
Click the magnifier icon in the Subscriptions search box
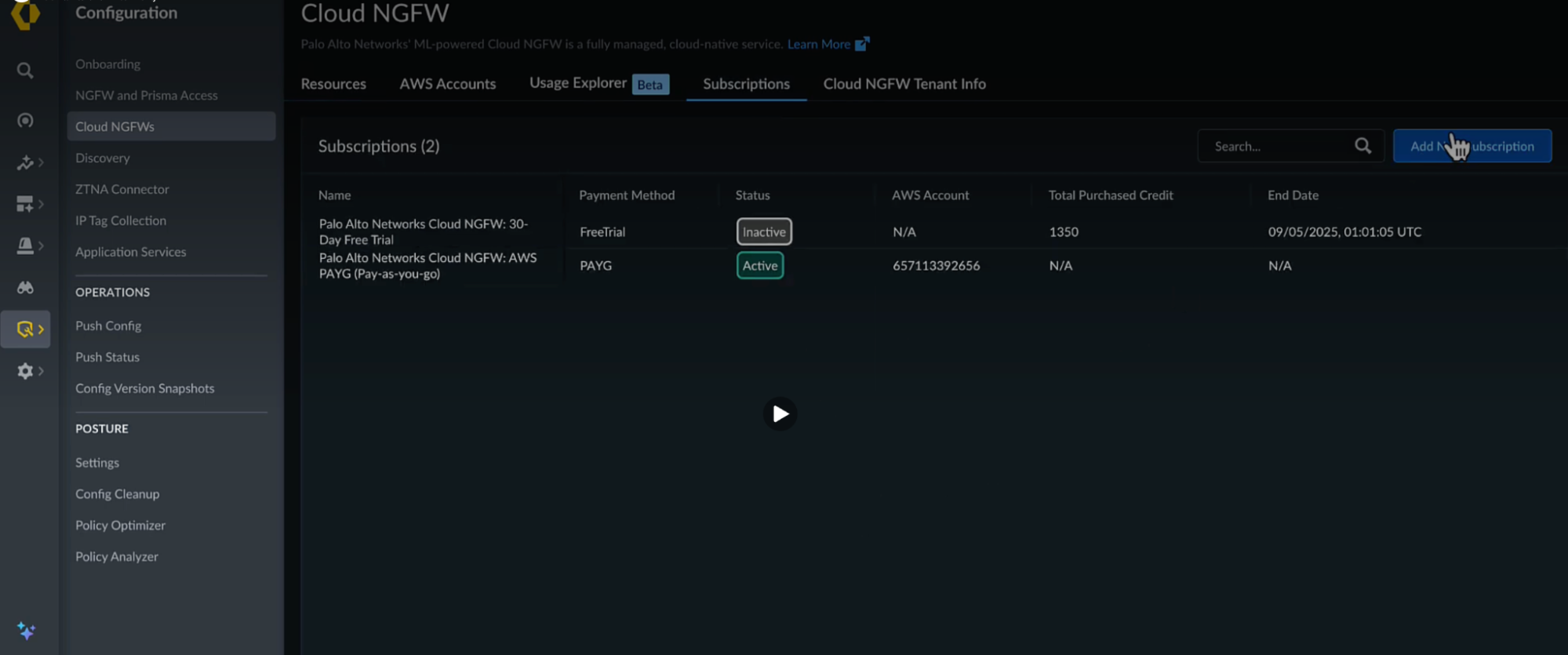coord(1362,146)
